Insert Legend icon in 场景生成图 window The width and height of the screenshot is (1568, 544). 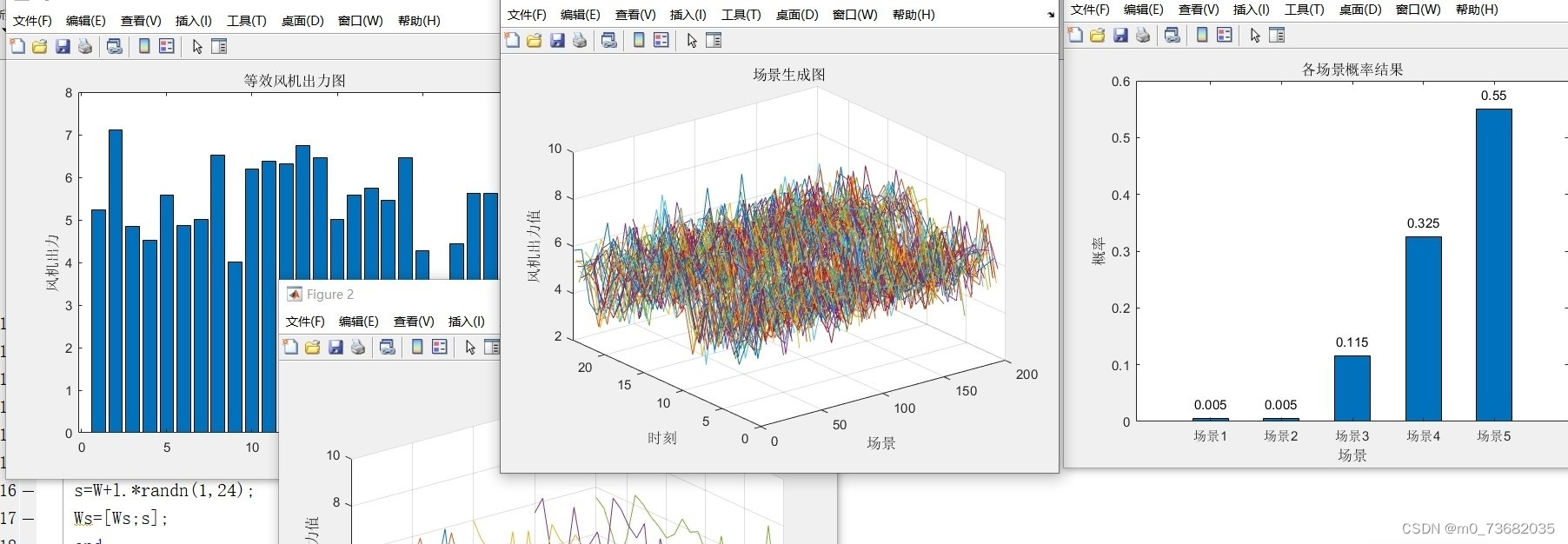(x=661, y=40)
